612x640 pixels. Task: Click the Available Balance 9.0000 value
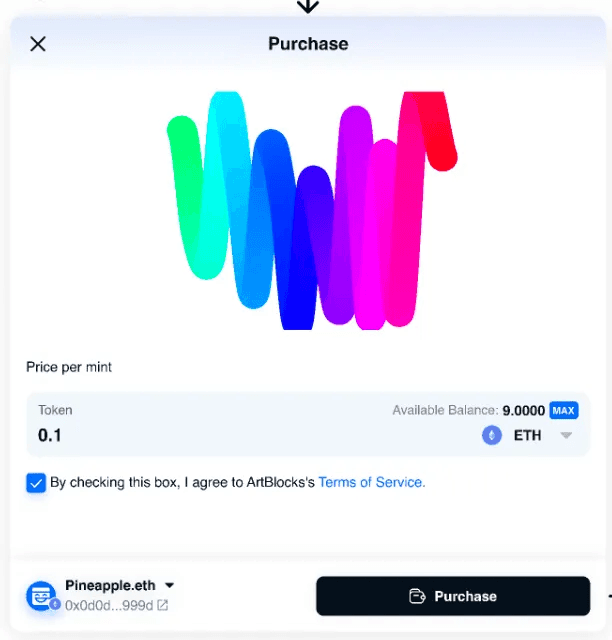(x=523, y=410)
